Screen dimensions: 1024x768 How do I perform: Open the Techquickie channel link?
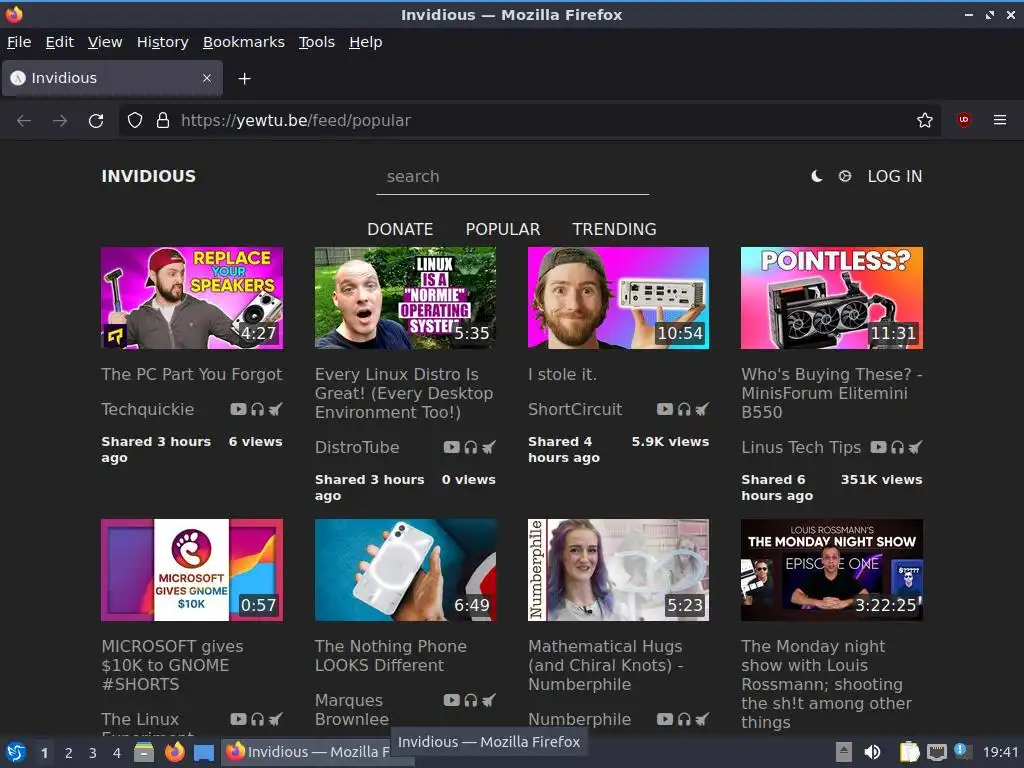(148, 409)
